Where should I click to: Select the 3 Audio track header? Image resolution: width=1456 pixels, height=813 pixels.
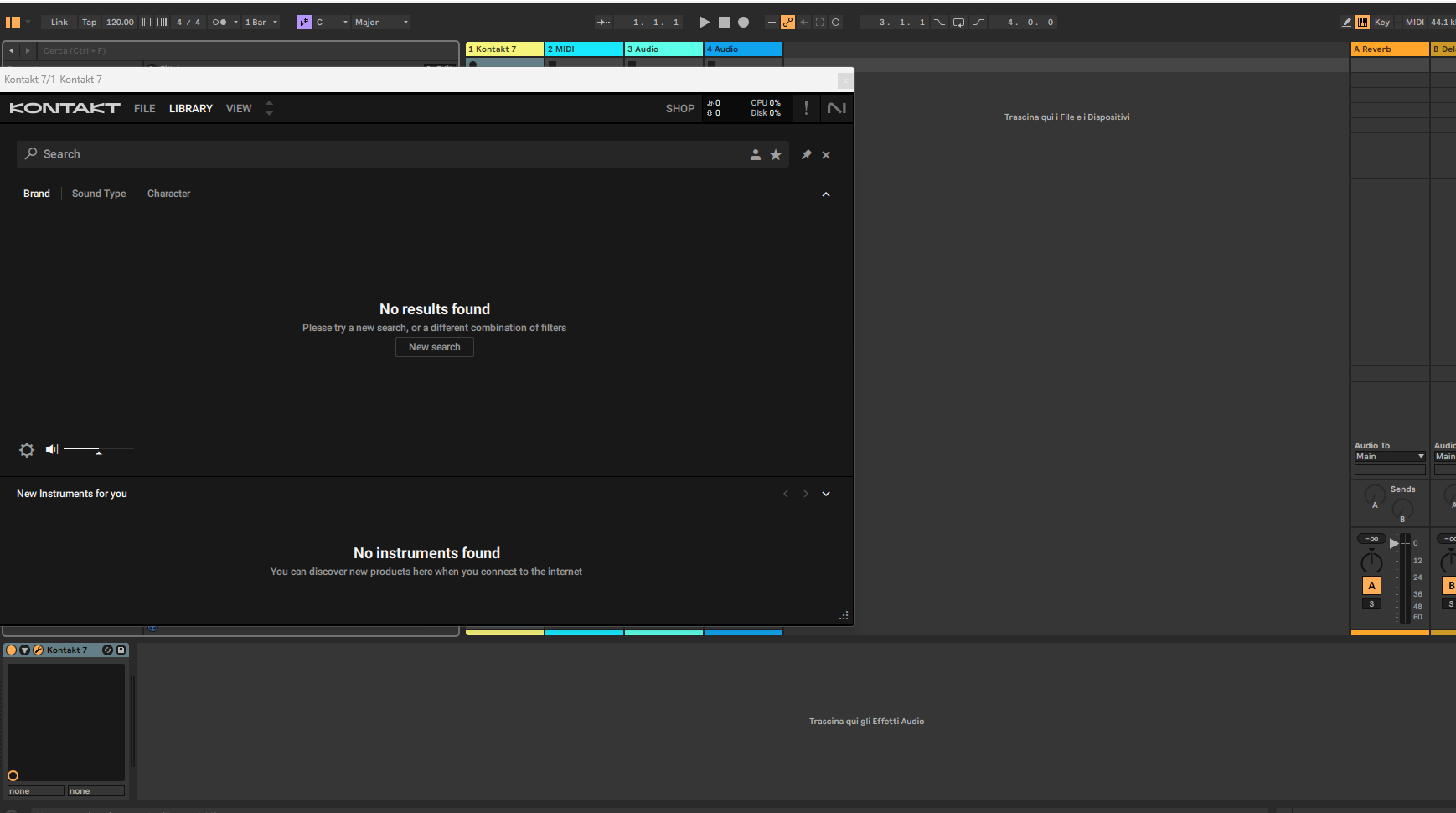[x=663, y=49]
